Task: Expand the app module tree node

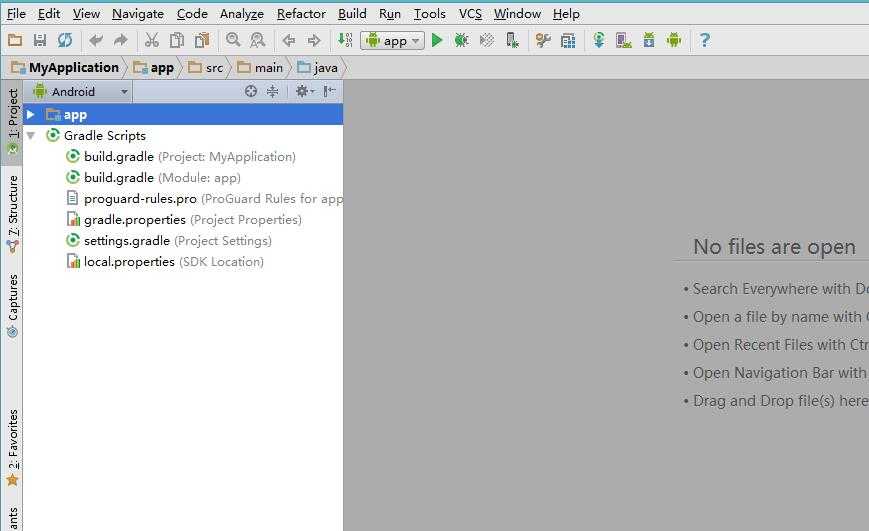Action: 30,115
